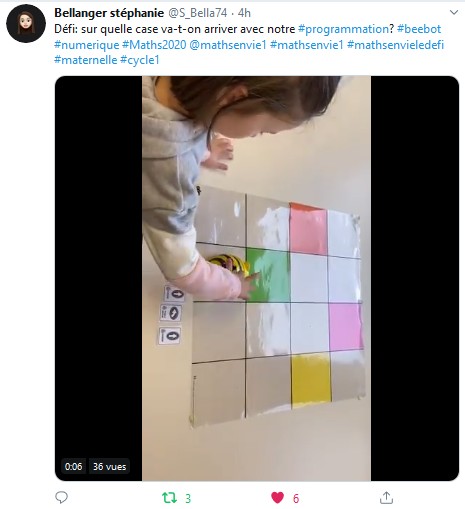
Task: Click the reply speech bubble icon
Action: (61, 498)
